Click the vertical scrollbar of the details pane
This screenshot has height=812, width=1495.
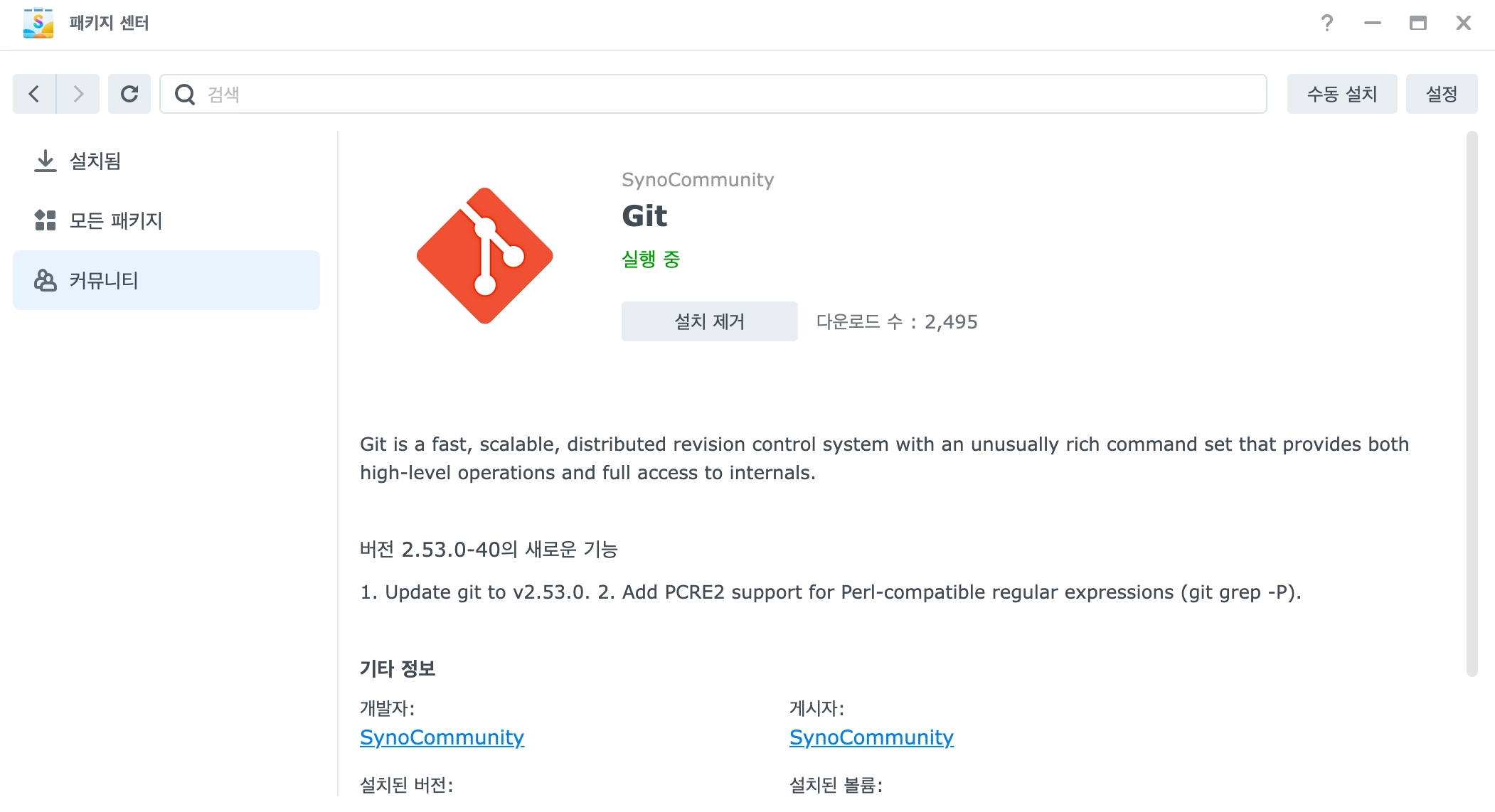pyautogui.click(x=1472, y=404)
